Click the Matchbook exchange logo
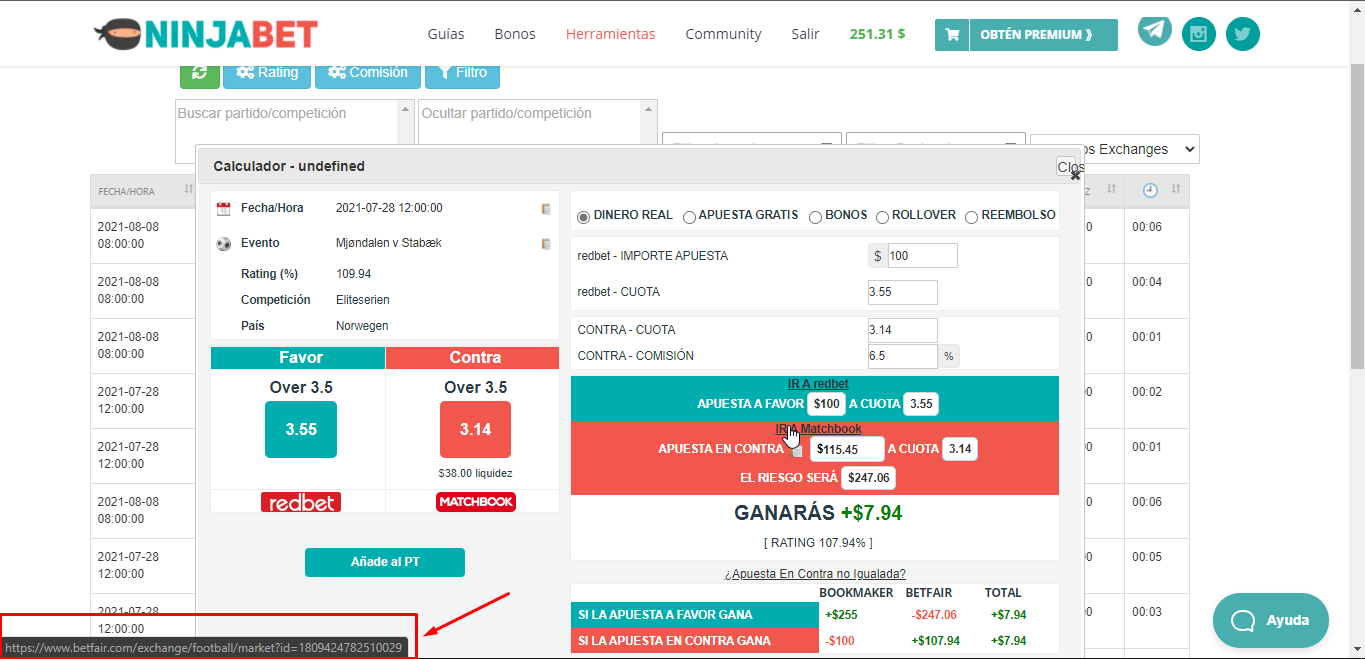1365x659 pixels. click(476, 502)
